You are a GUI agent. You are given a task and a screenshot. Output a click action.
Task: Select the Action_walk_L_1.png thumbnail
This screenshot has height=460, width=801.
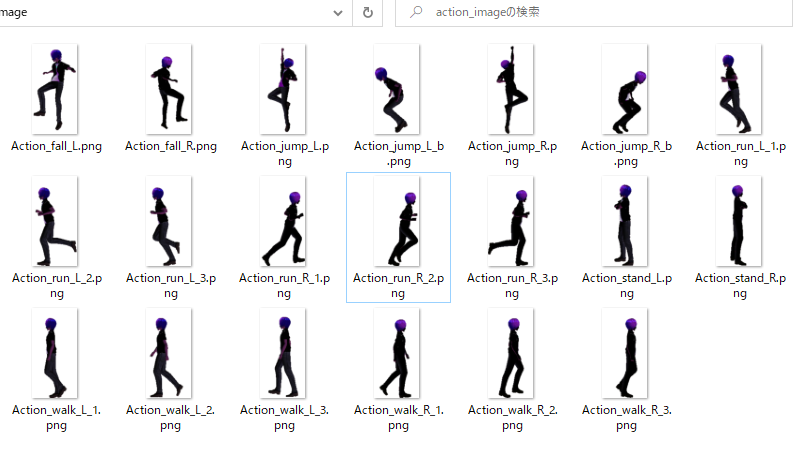tap(55, 353)
